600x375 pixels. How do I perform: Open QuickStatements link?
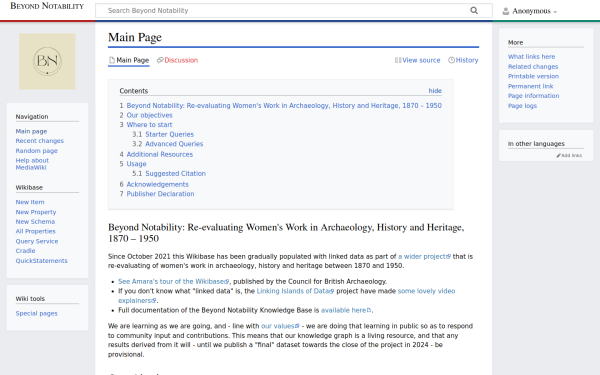[x=42, y=261]
